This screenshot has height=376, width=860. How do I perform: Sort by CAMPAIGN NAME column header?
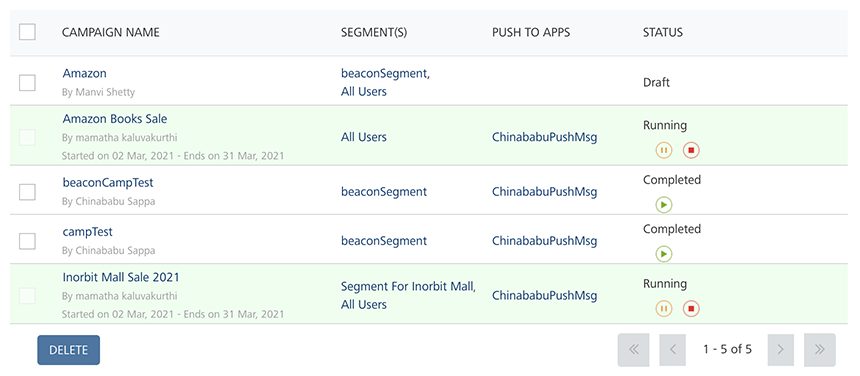click(111, 32)
